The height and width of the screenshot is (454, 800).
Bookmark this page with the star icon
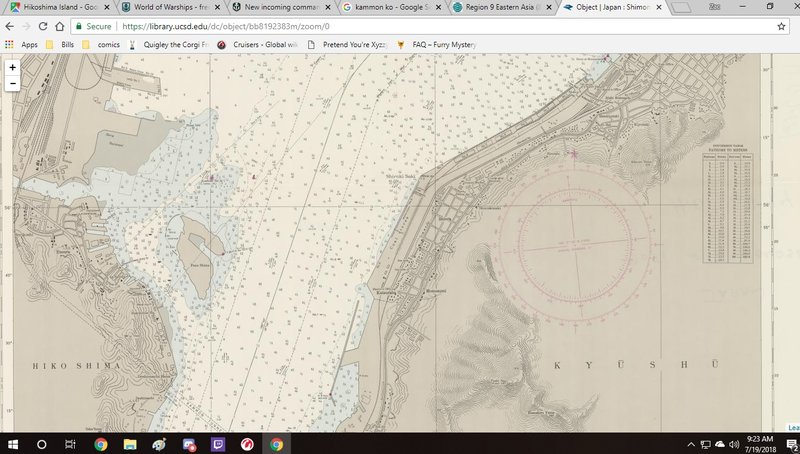(x=781, y=27)
